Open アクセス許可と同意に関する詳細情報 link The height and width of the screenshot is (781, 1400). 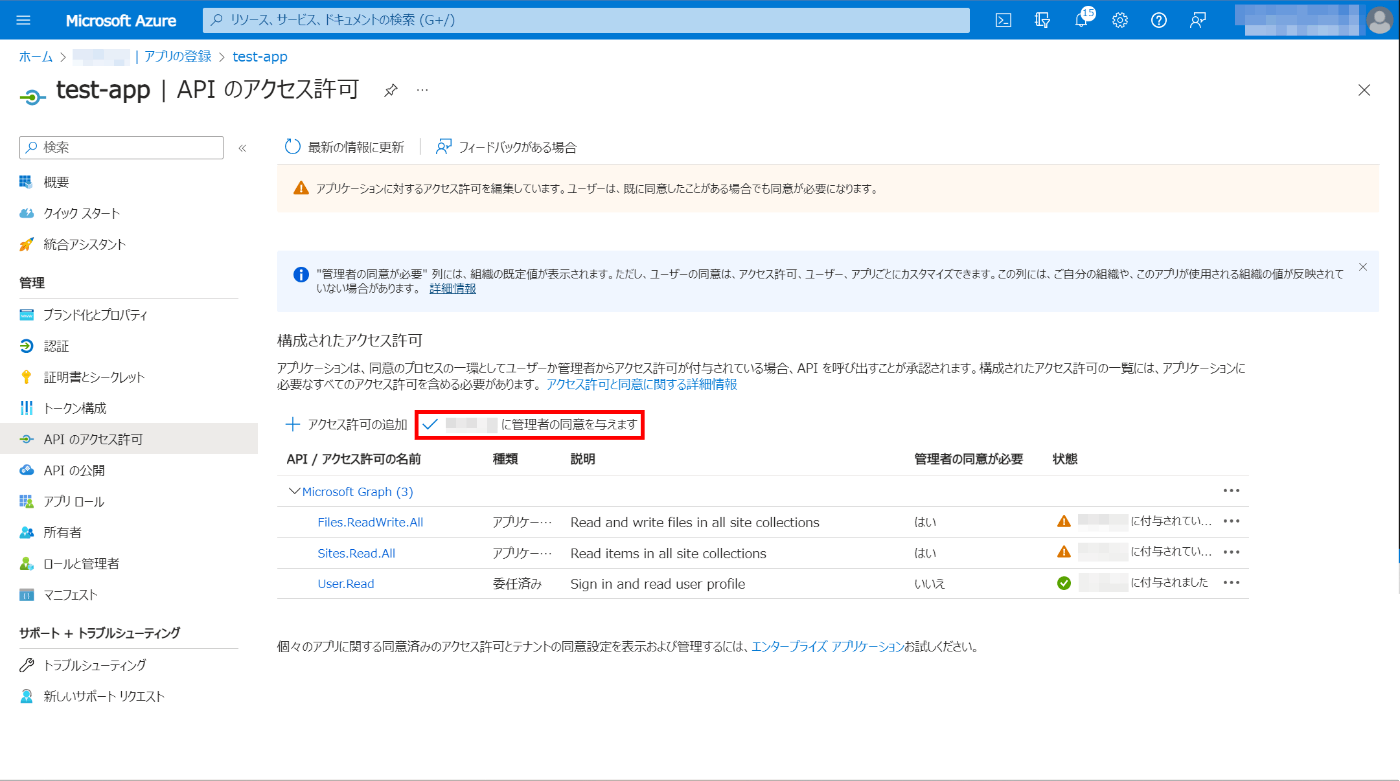pyautogui.click(x=641, y=384)
